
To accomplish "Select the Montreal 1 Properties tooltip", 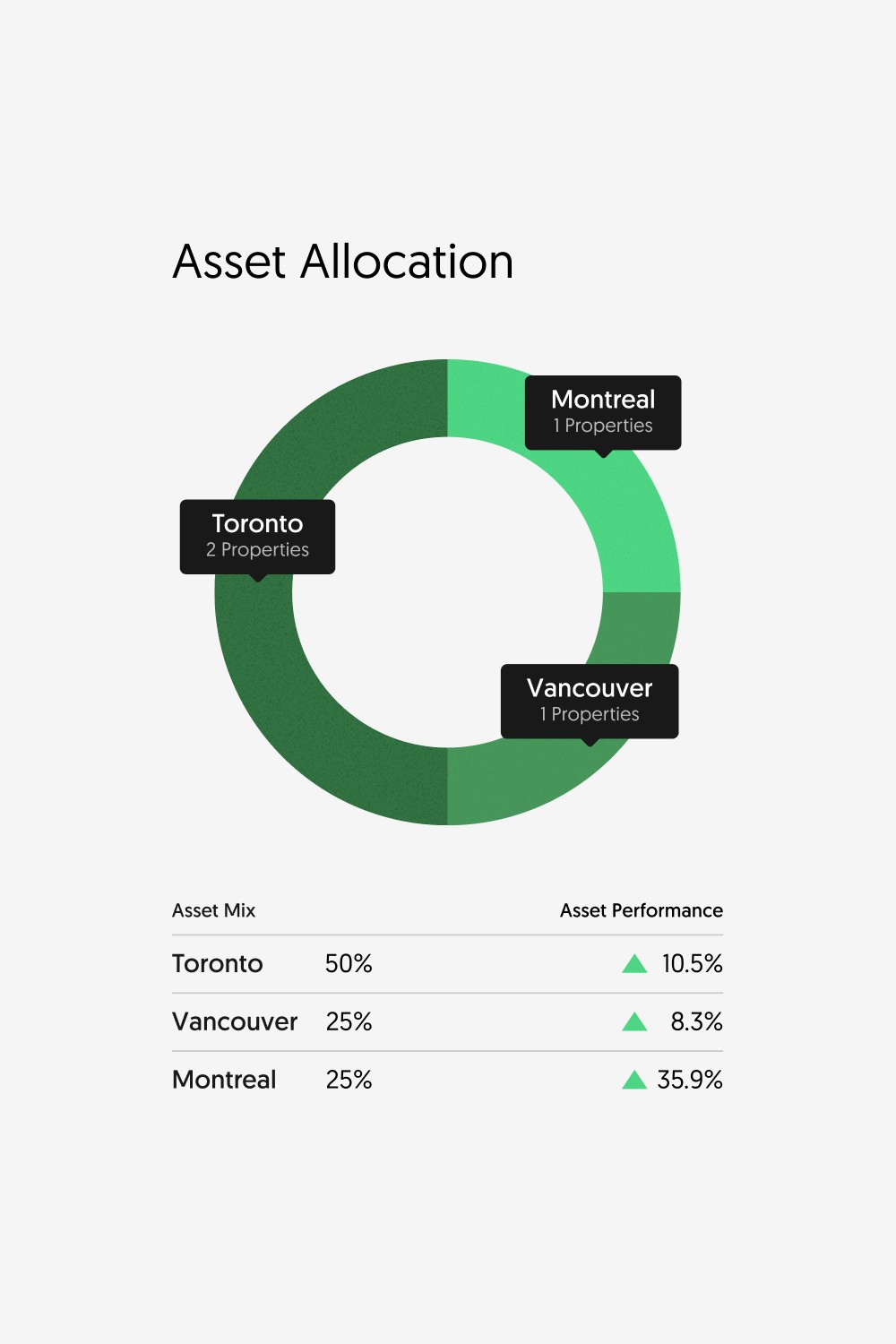I will (603, 413).
